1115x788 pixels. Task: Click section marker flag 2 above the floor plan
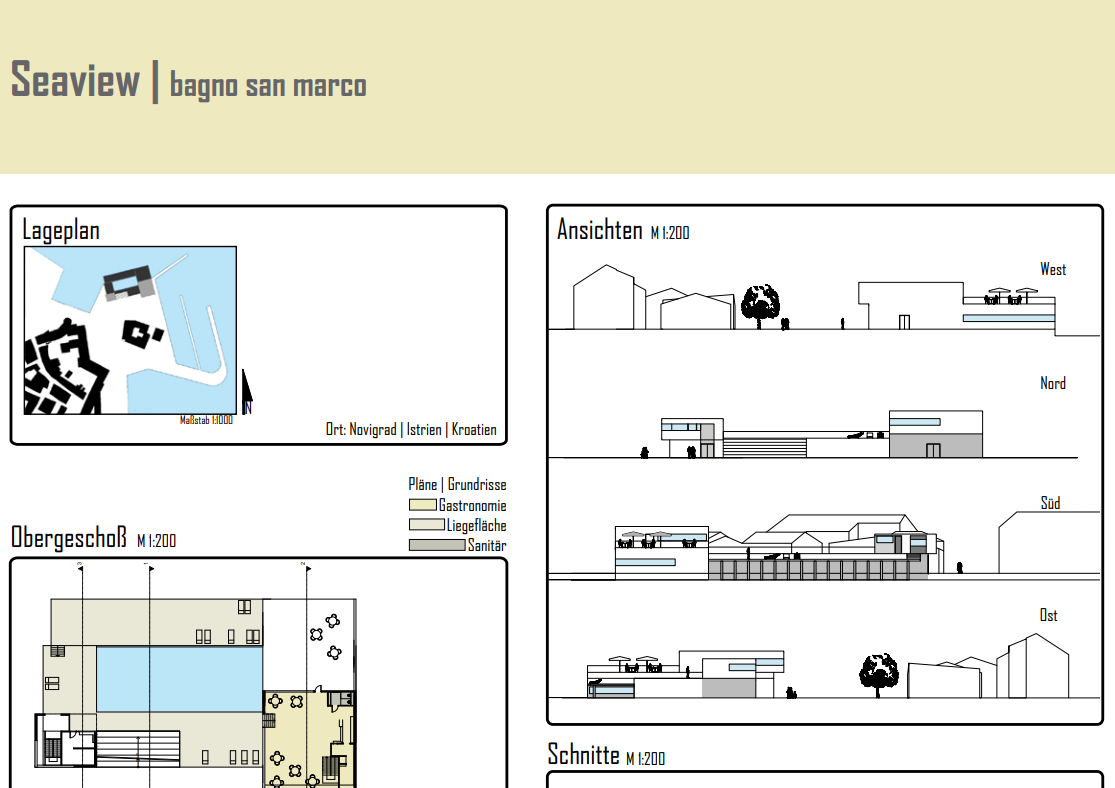click(305, 567)
